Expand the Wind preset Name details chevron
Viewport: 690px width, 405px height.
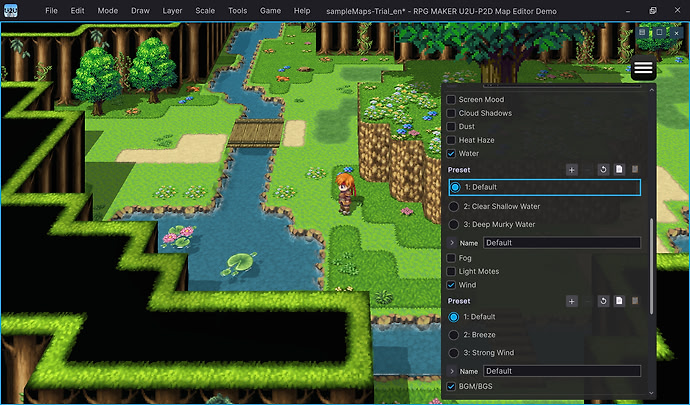pos(452,371)
